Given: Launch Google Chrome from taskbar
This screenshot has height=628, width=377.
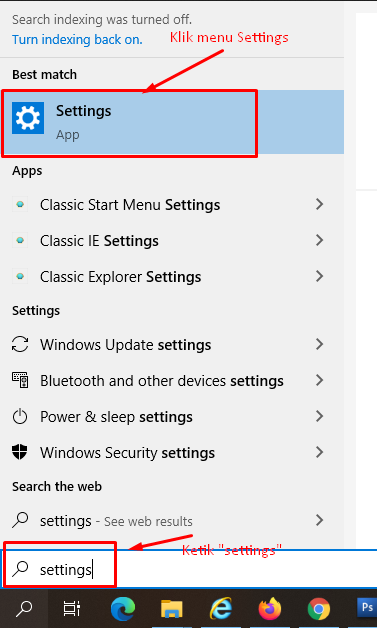Looking at the screenshot, I should coord(319,609).
